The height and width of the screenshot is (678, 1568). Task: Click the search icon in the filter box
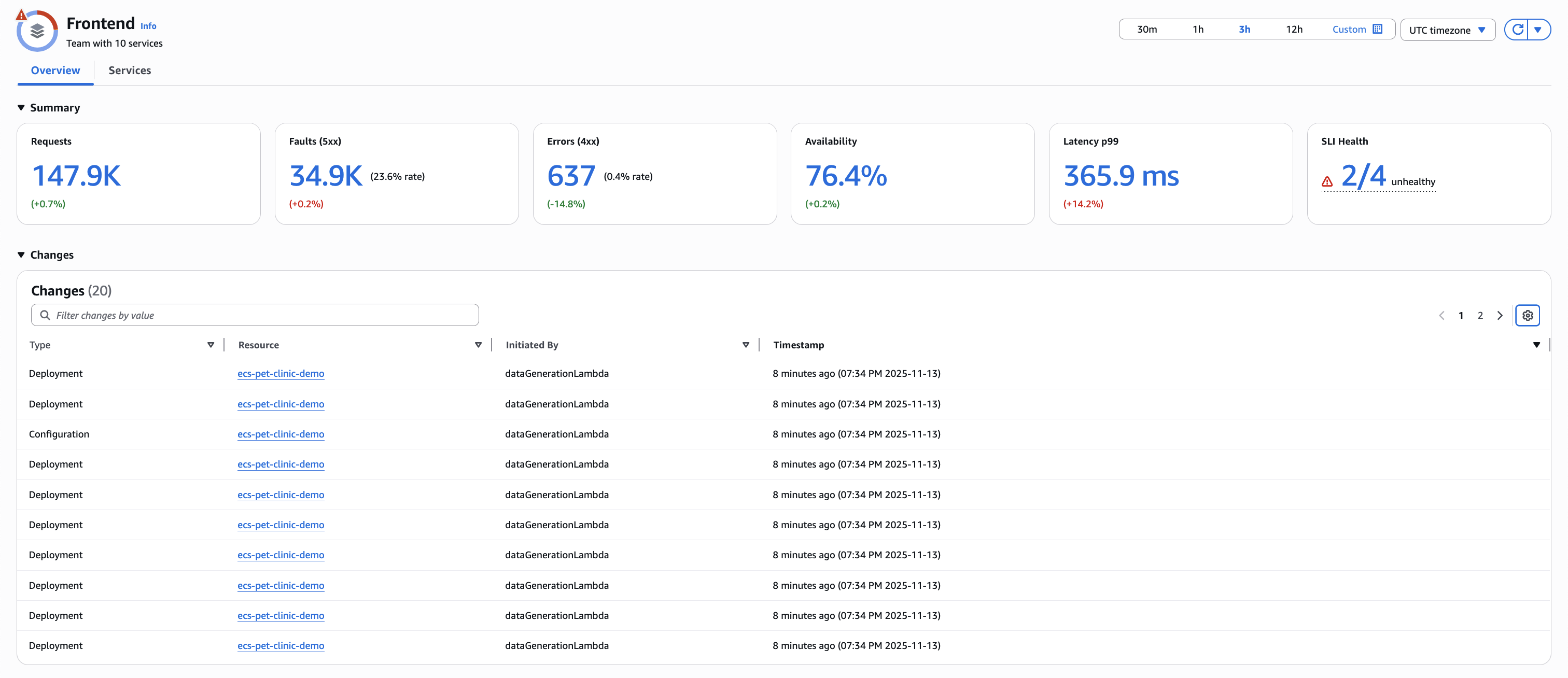click(45, 315)
